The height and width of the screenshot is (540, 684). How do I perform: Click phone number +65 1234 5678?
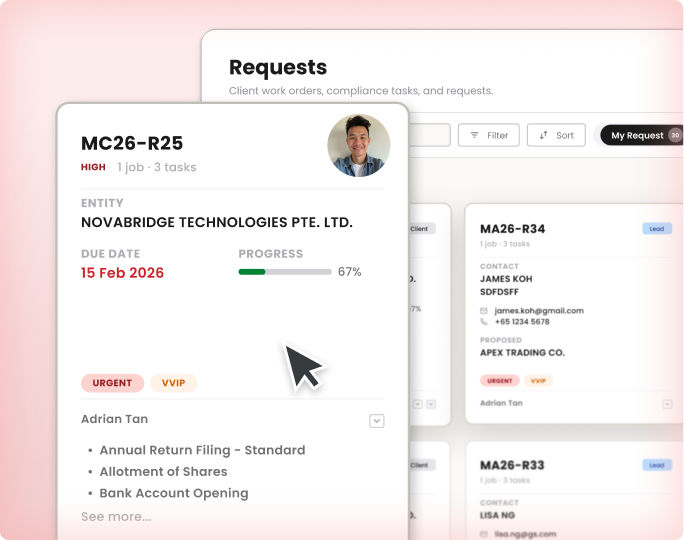click(522, 322)
